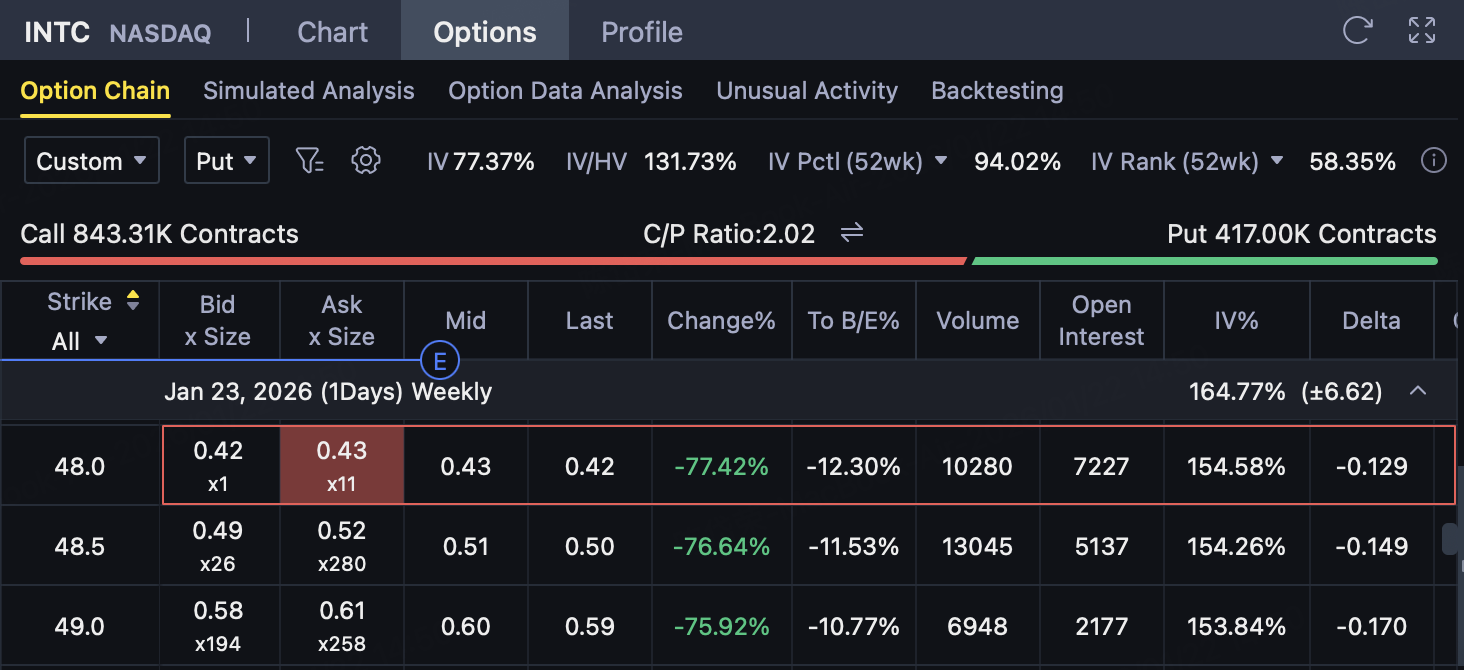Open the Custom strike count dropdown
Screen dimensions: 1464x670
92,161
